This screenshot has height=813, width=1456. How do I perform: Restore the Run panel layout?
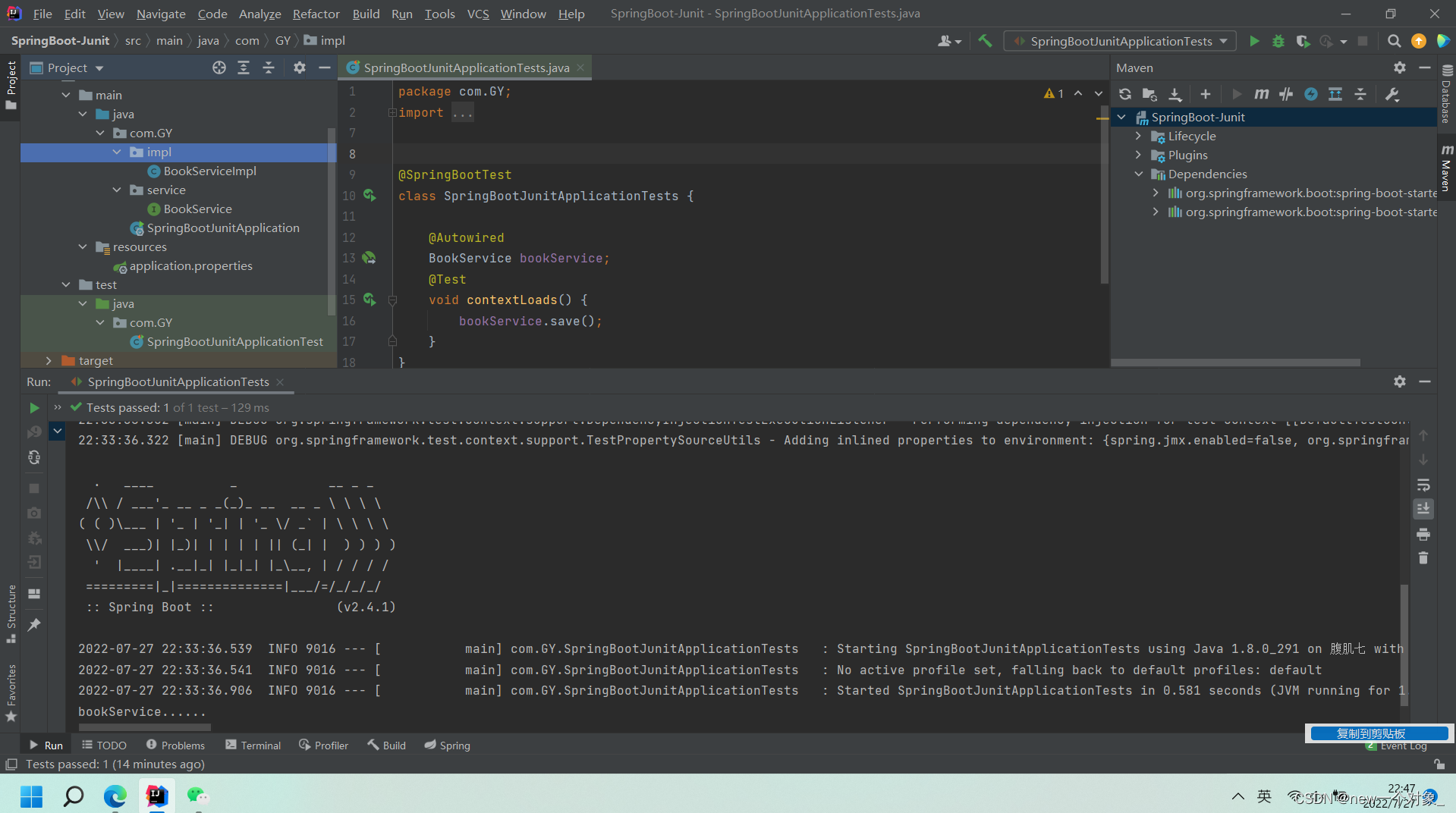34,594
